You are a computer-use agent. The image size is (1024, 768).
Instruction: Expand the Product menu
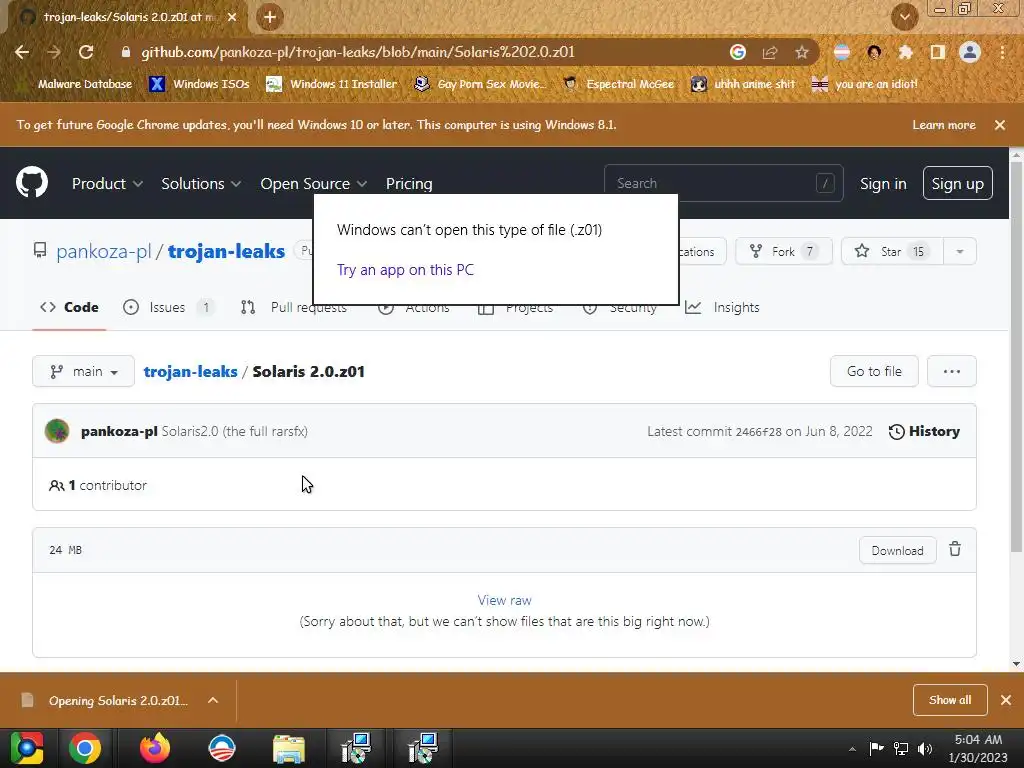(107, 184)
